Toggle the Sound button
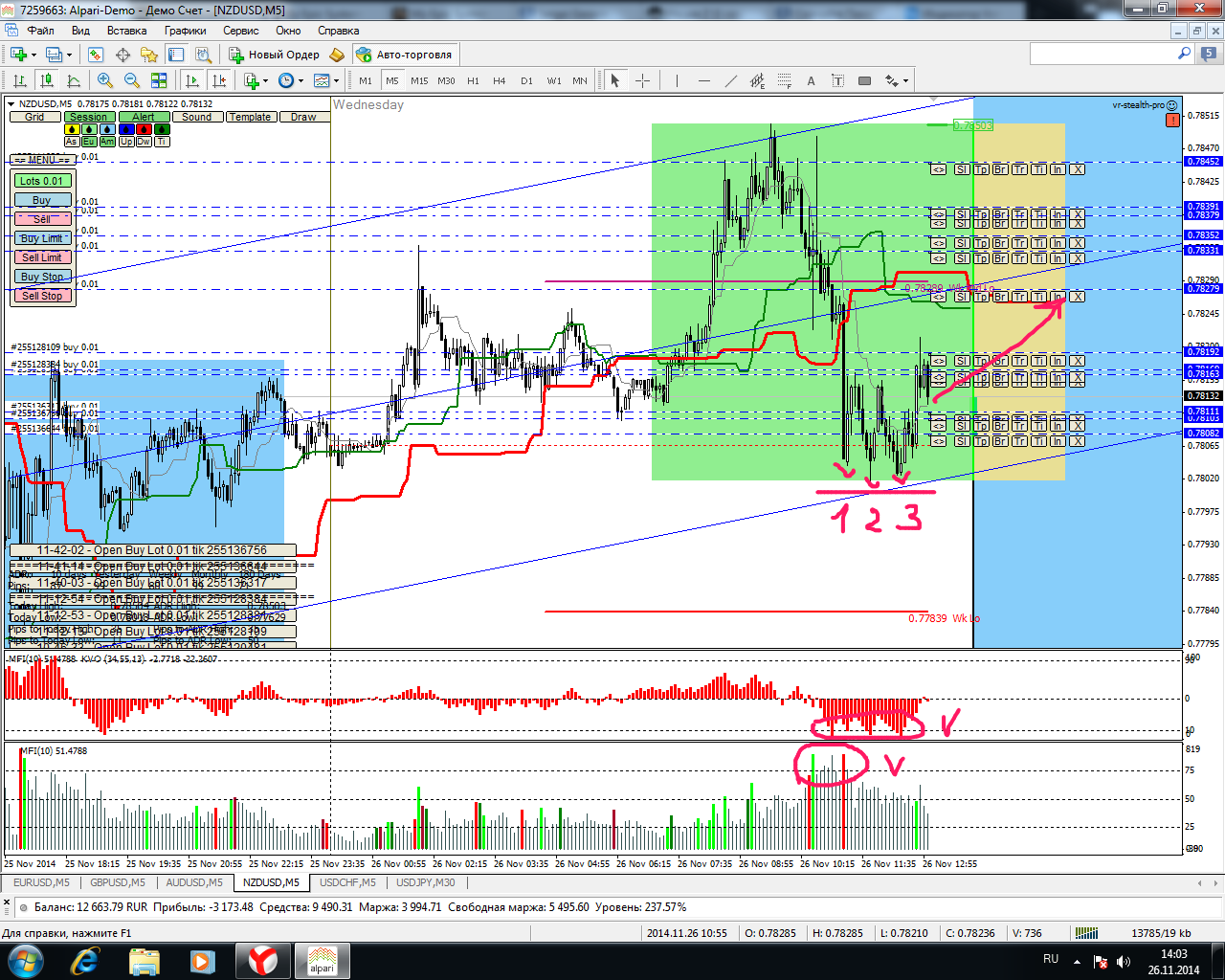Screen dimensions: 1225x980 coord(197,117)
